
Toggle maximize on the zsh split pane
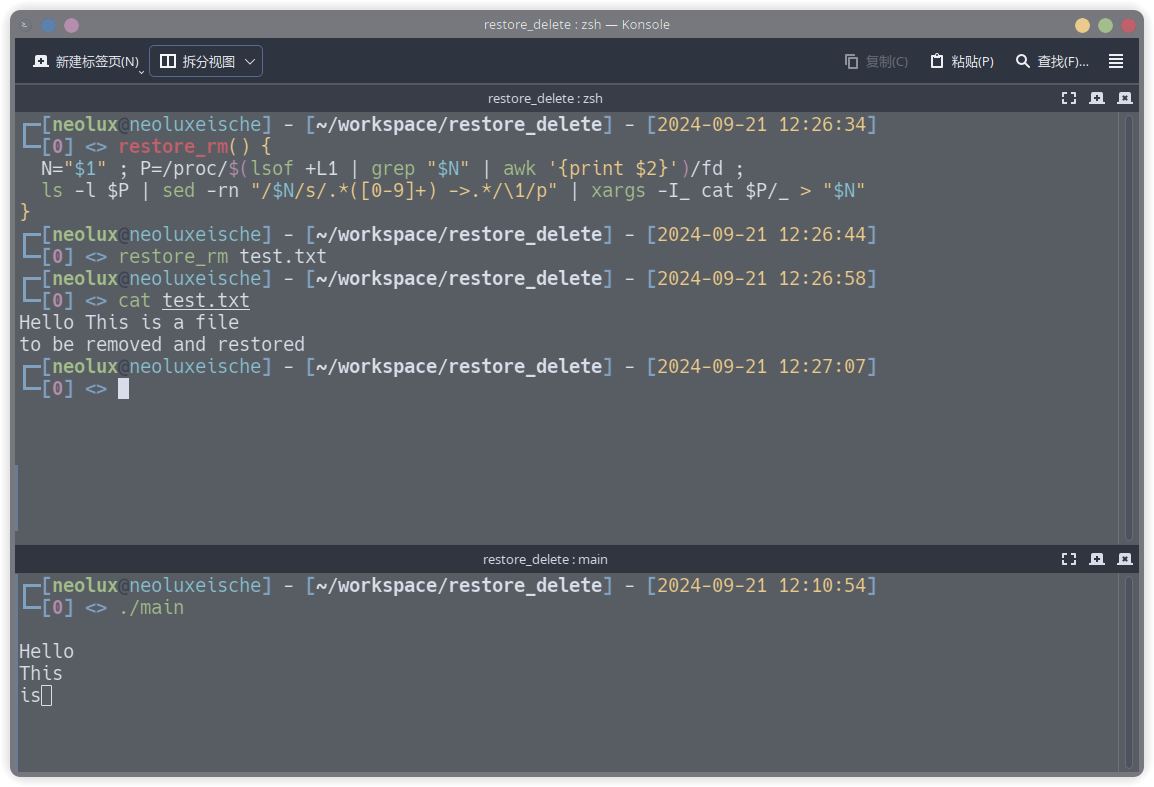(1069, 99)
